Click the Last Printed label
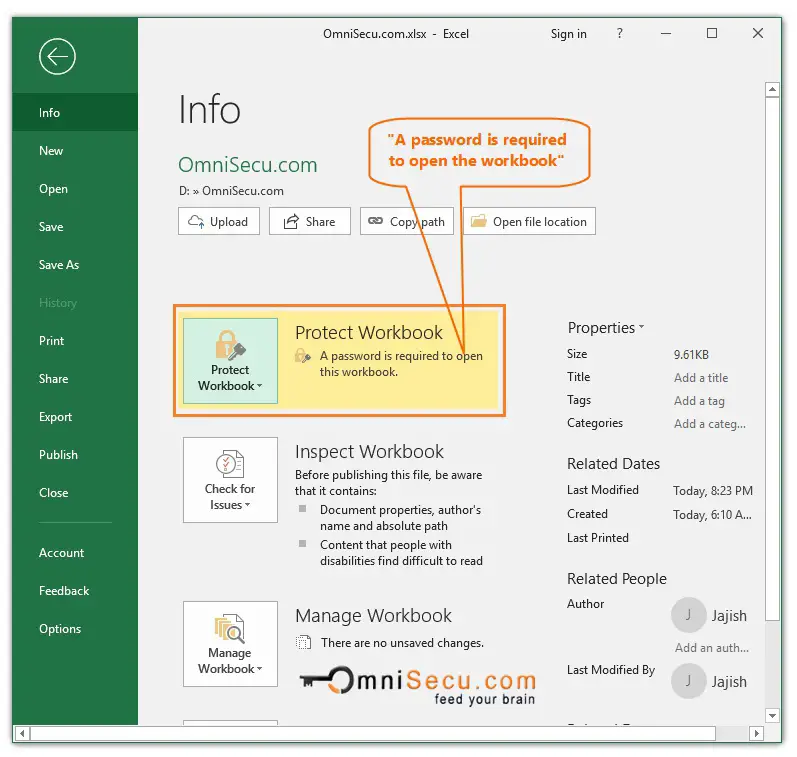Viewport: 797px width, 757px height. click(598, 538)
